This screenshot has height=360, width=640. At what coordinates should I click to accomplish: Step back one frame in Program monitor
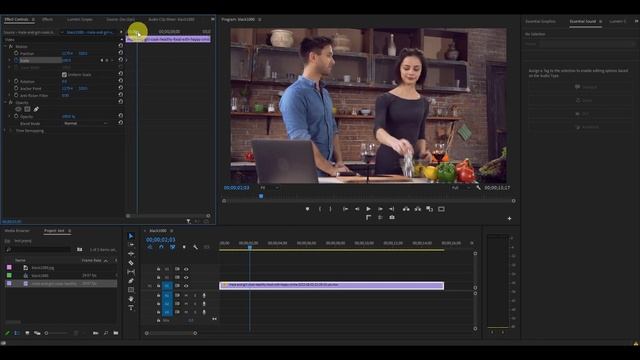(x=357, y=209)
